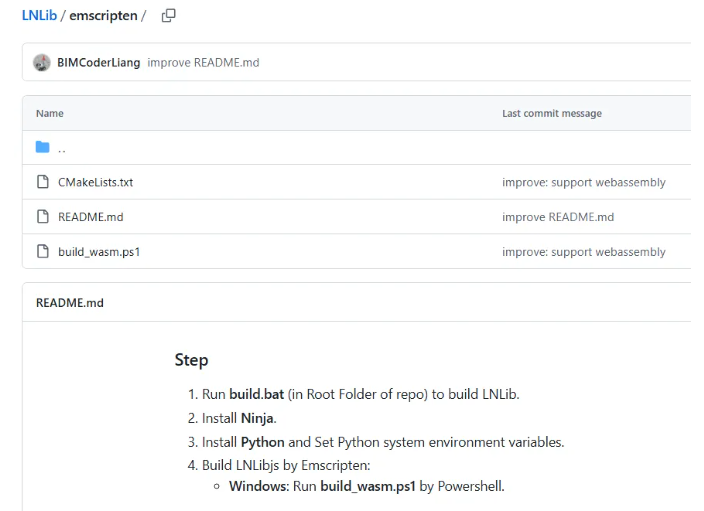
Task: Click the Last commit message column header
Action: pyautogui.click(x=551, y=114)
